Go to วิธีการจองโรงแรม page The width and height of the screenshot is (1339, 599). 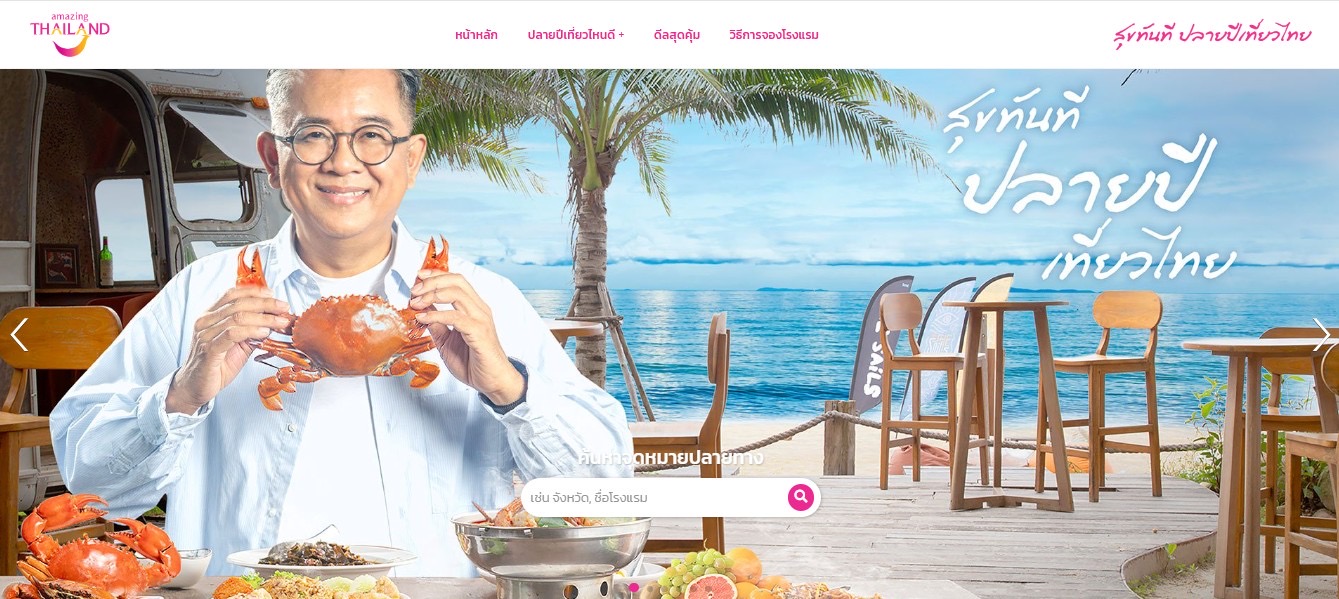click(x=774, y=35)
